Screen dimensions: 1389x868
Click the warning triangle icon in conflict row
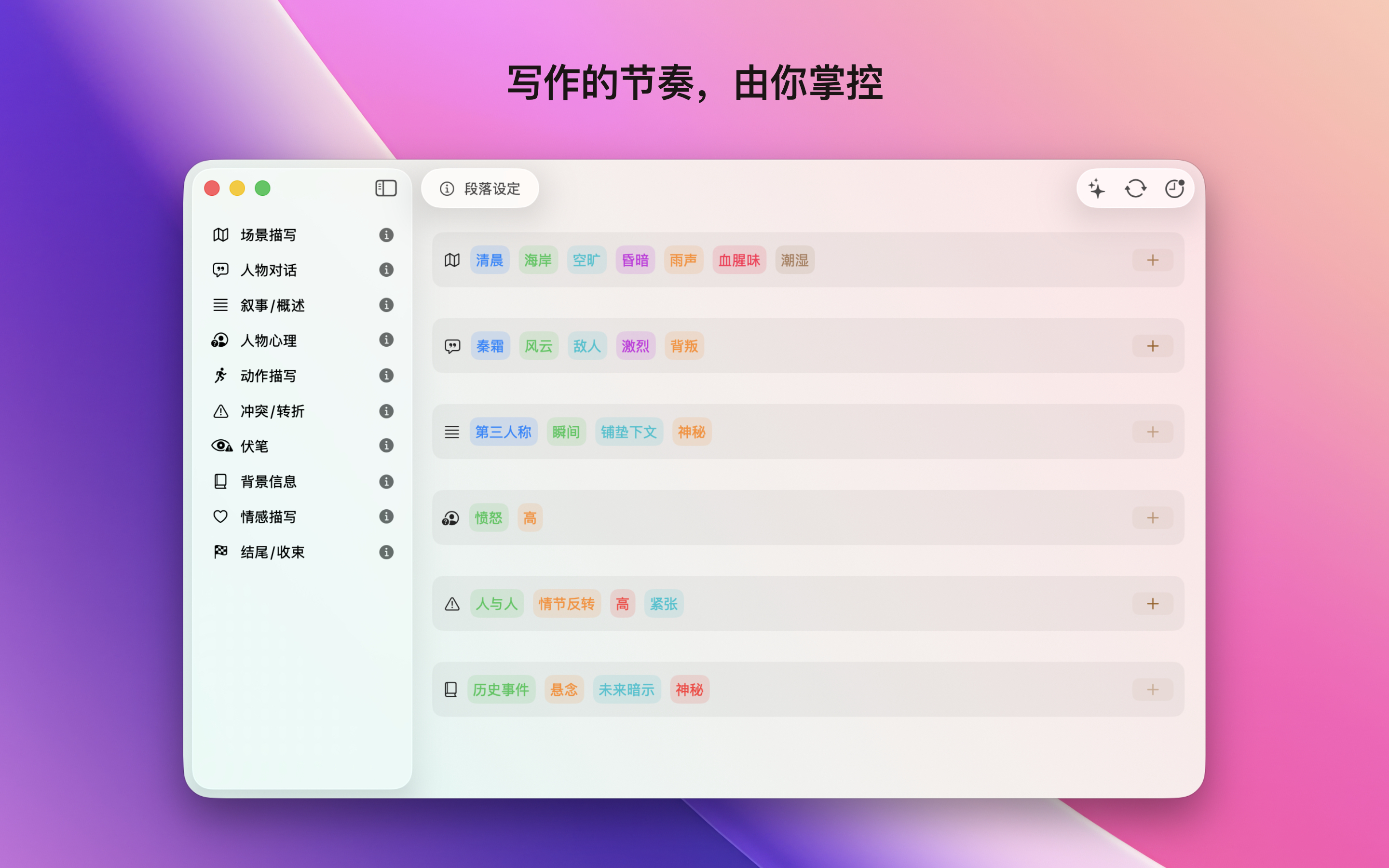pyautogui.click(x=452, y=604)
